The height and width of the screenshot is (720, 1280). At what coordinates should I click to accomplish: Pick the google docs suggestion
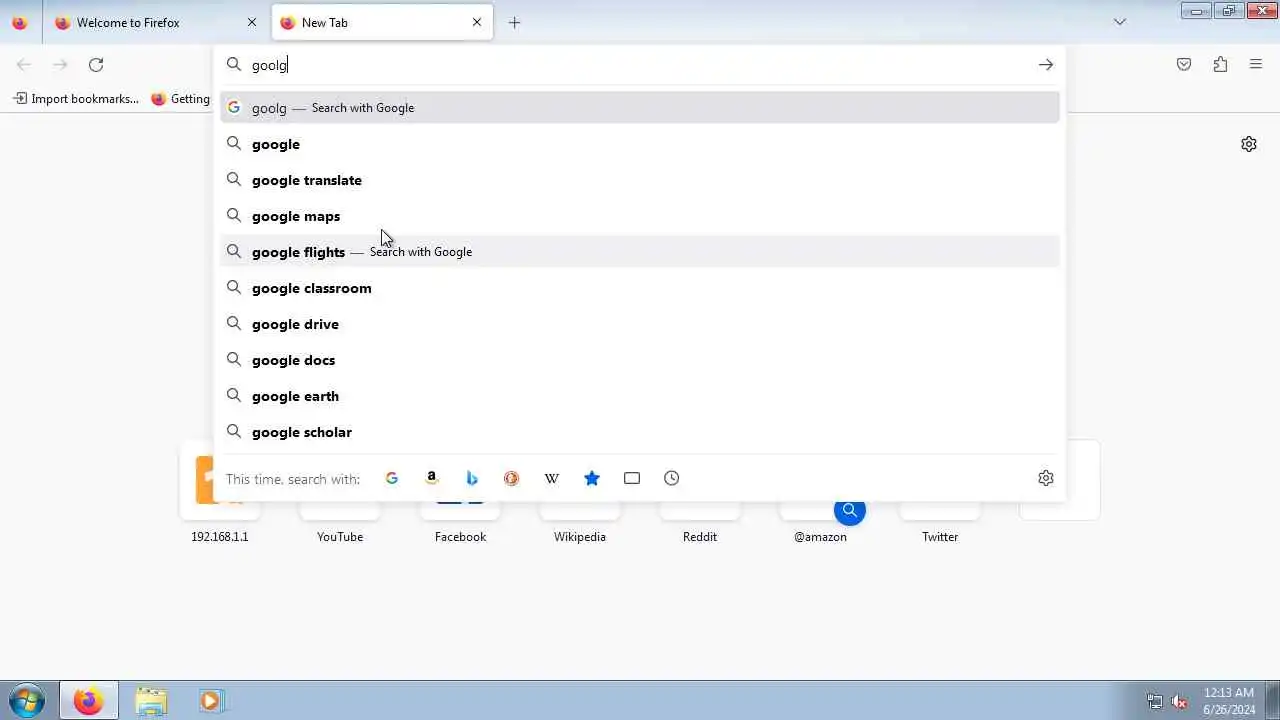tap(640, 360)
